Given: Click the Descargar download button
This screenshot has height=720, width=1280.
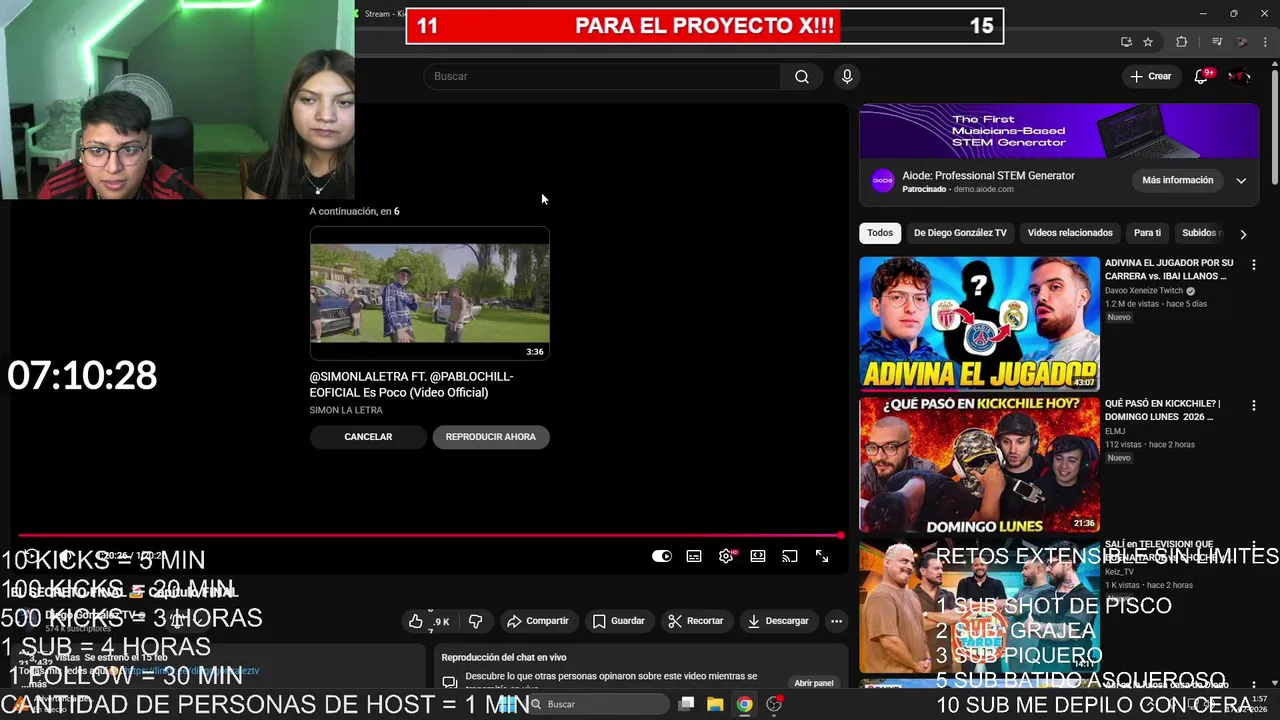Looking at the screenshot, I should point(778,621).
